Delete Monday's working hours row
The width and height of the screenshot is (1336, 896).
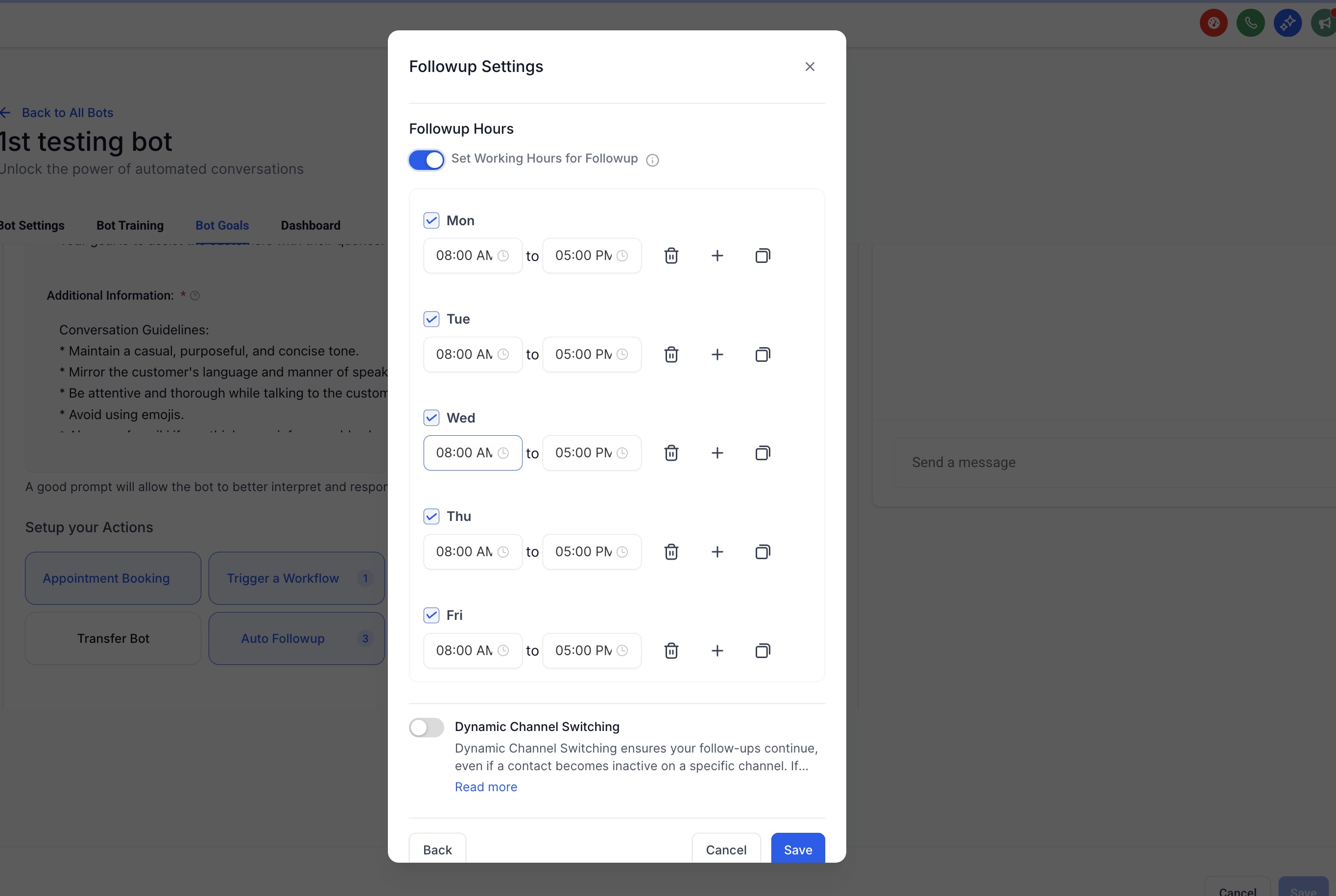click(x=671, y=256)
